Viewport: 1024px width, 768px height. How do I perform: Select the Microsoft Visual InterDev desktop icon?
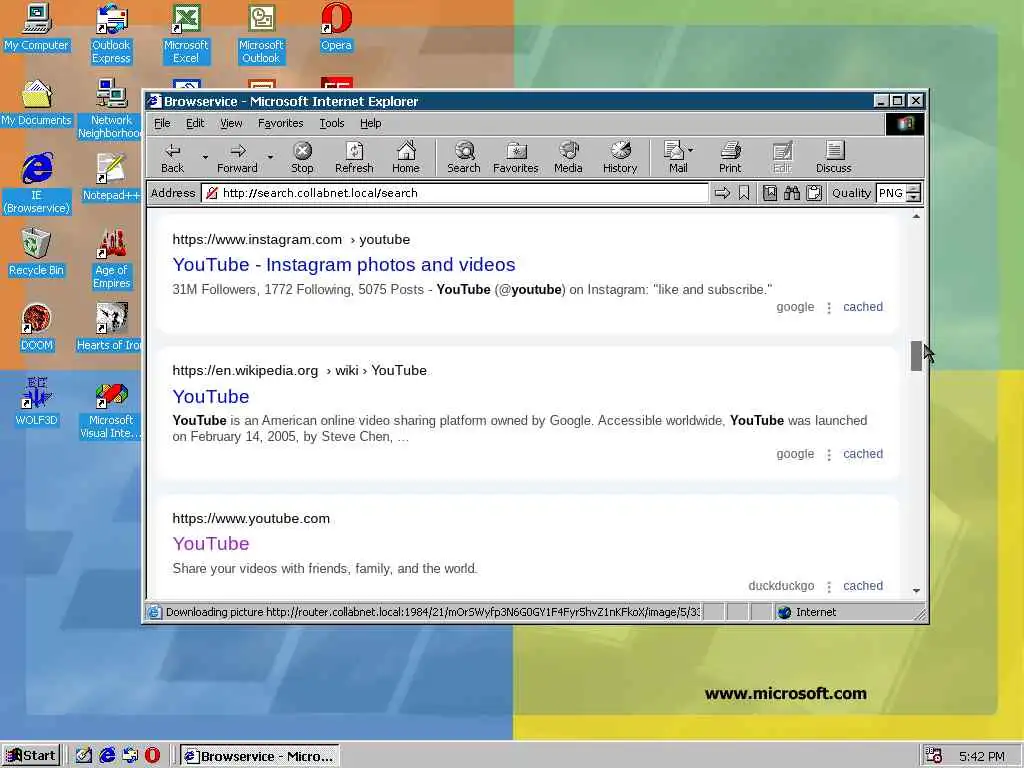[111, 409]
